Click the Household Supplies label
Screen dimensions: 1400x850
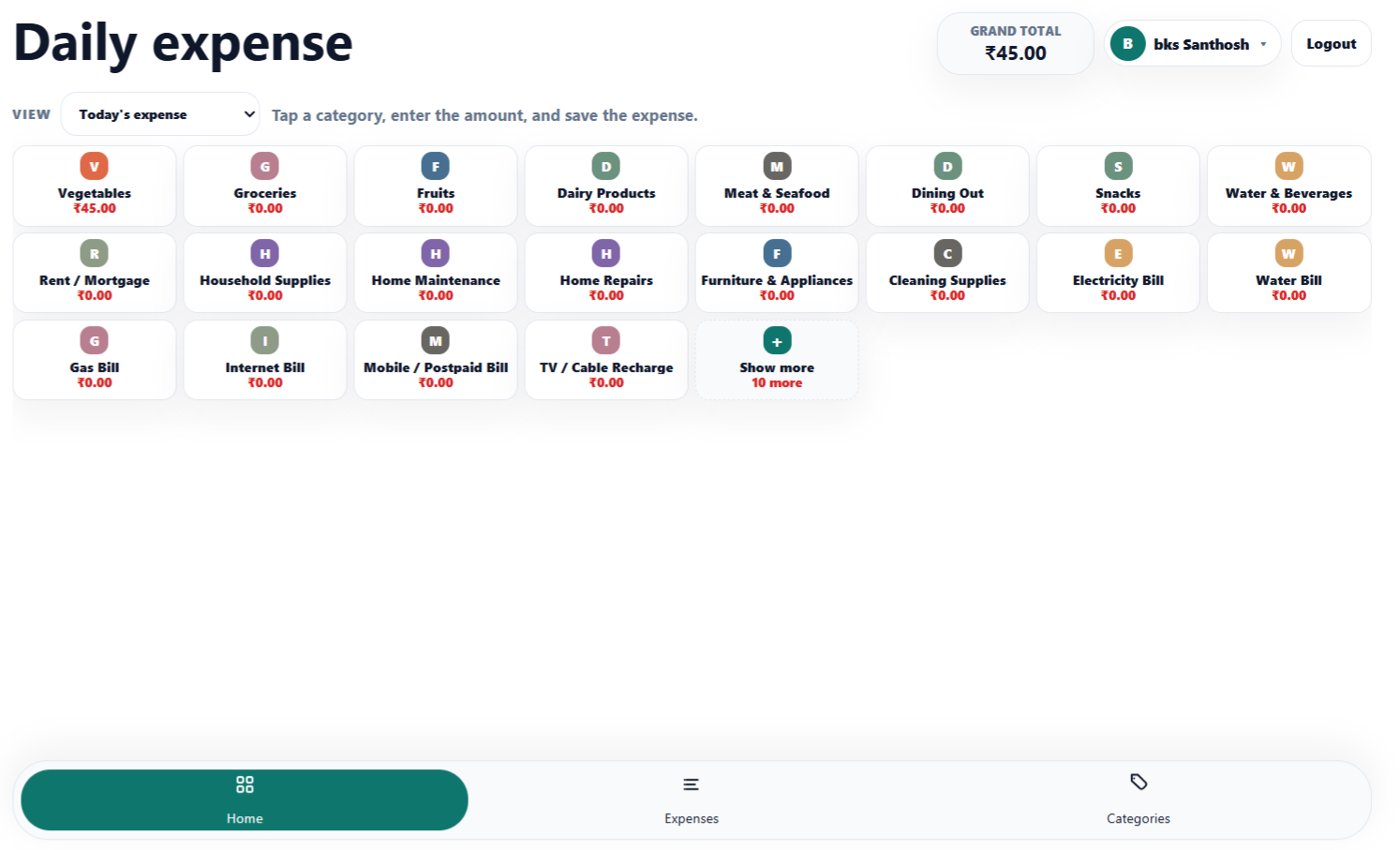click(x=264, y=280)
